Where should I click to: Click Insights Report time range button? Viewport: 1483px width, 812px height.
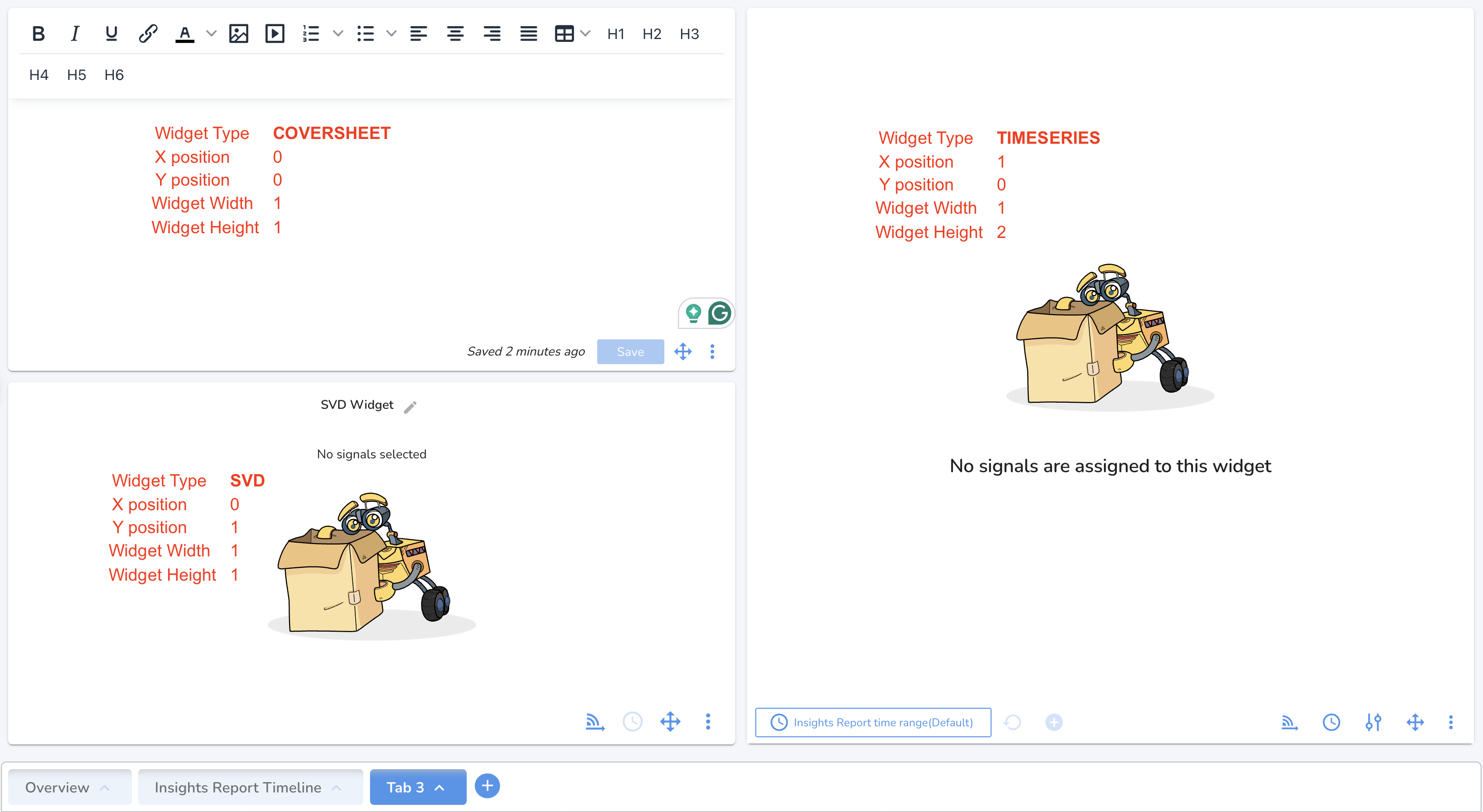coord(873,722)
